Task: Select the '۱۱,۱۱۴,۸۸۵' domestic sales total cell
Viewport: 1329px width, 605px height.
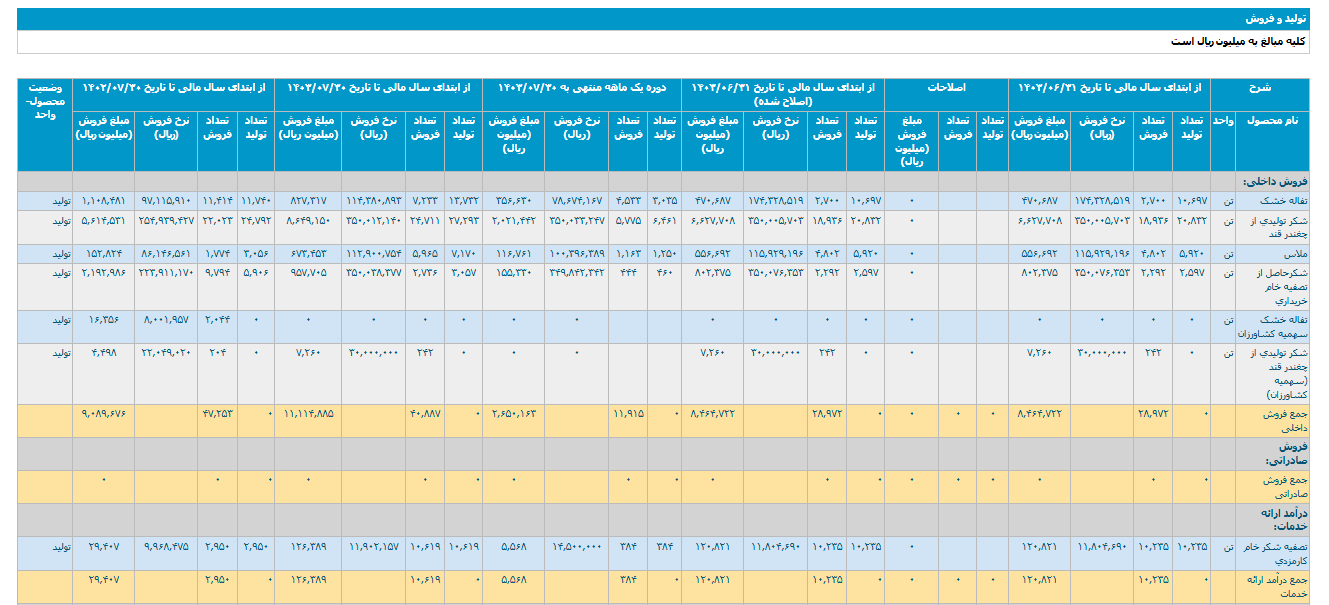Action: 308,412
